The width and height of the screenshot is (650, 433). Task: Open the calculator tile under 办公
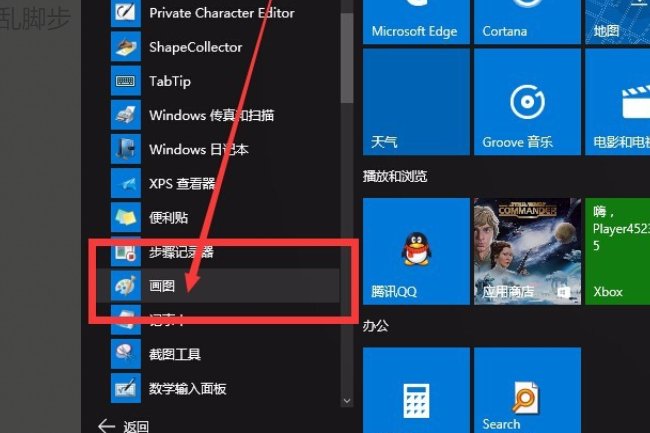(415, 392)
